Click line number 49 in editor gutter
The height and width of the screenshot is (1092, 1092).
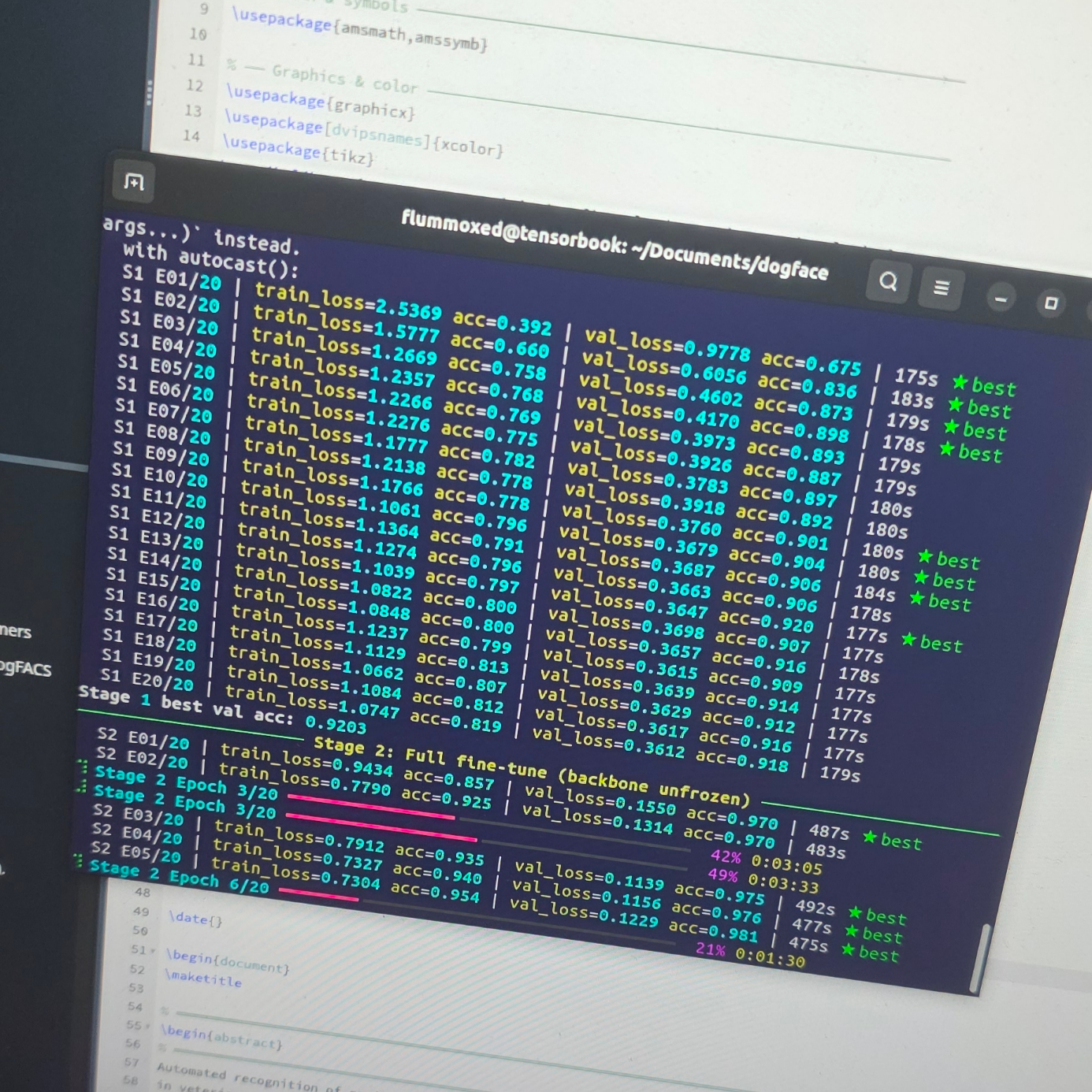pyautogui.click(x=141, y=912)
